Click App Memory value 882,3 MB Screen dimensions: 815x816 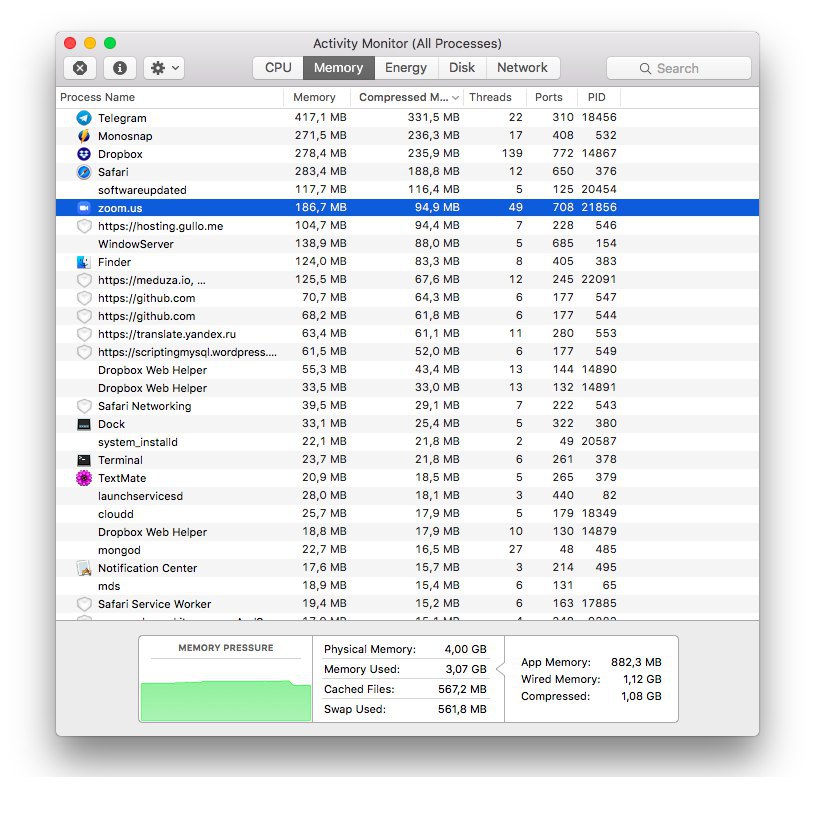(636, 662)
